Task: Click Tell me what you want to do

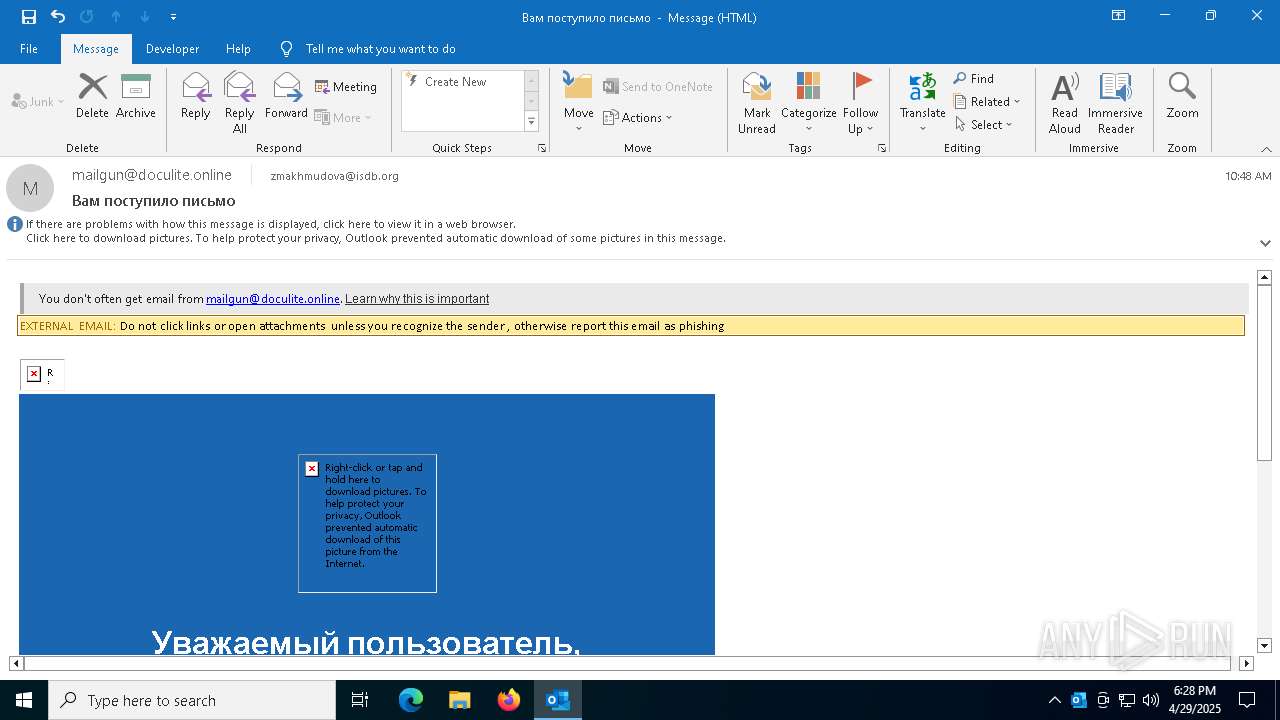Action: tap(381, 49)
